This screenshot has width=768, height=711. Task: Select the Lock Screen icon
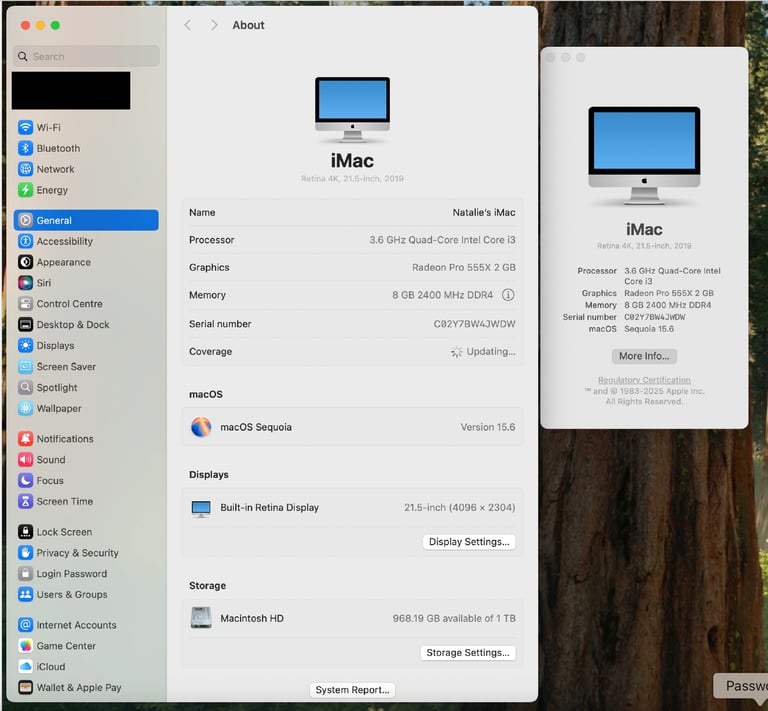pyautogui.click(x=25, y=532)
